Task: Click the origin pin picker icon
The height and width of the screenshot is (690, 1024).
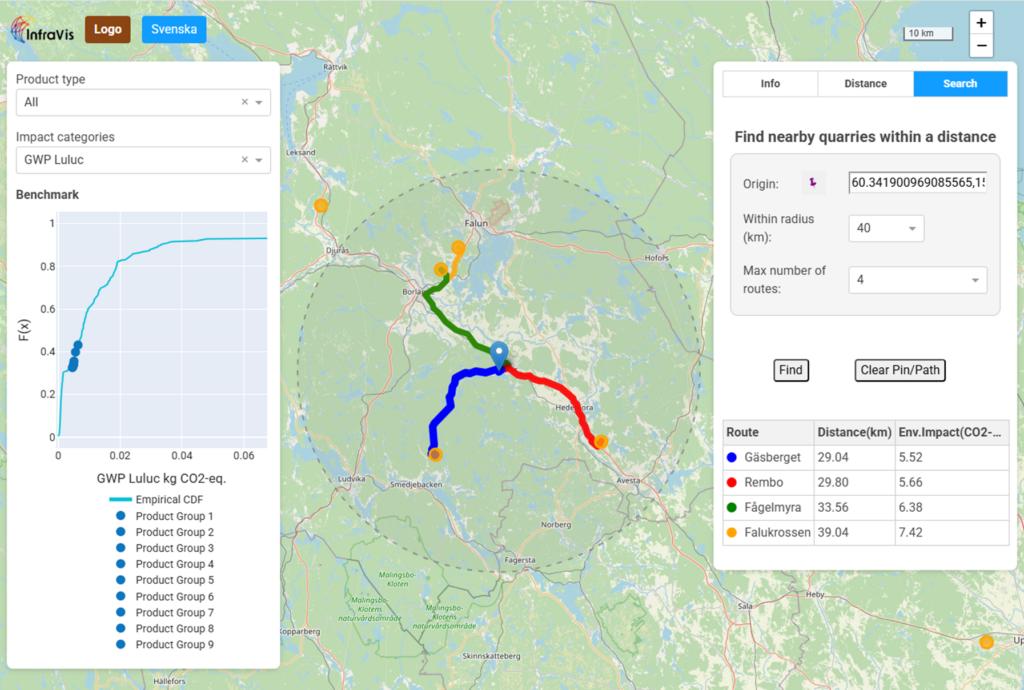Action: click(x=813, y=183)
